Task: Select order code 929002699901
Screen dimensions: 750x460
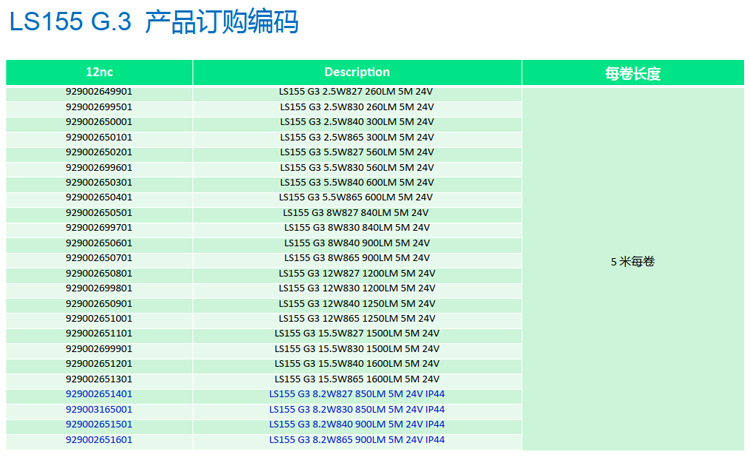Action: pos(99,349)
